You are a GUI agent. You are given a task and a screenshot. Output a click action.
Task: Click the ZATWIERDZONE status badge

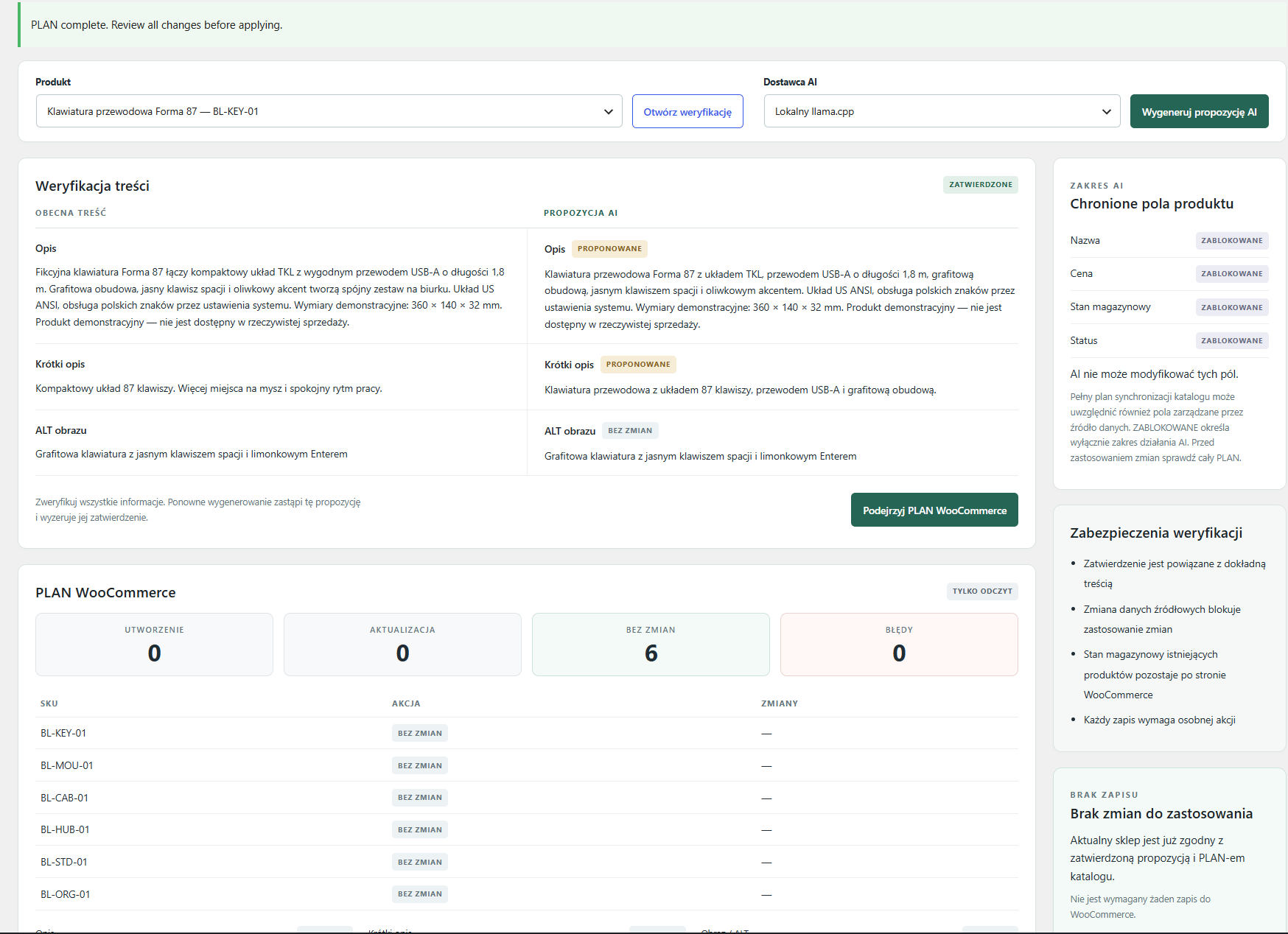click(x=980, y=185)
